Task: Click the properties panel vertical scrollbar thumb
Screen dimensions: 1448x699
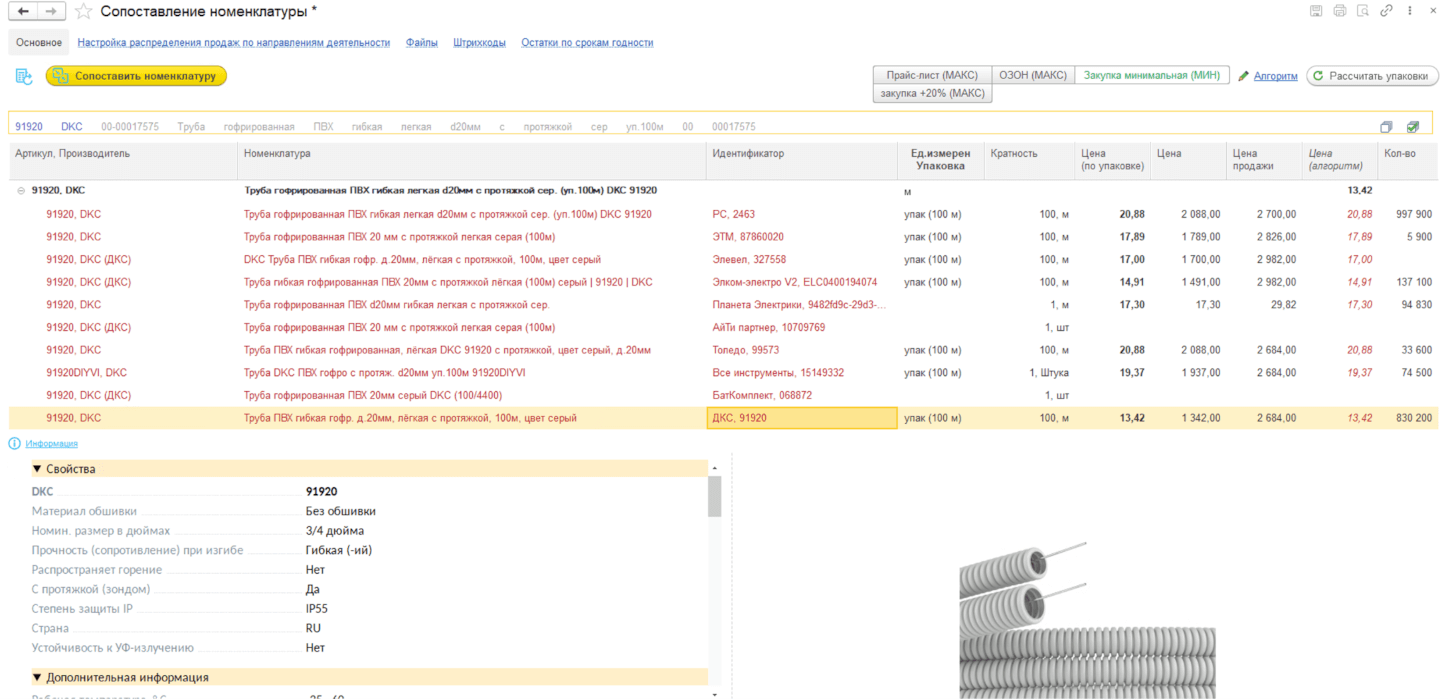Action: 714,495
